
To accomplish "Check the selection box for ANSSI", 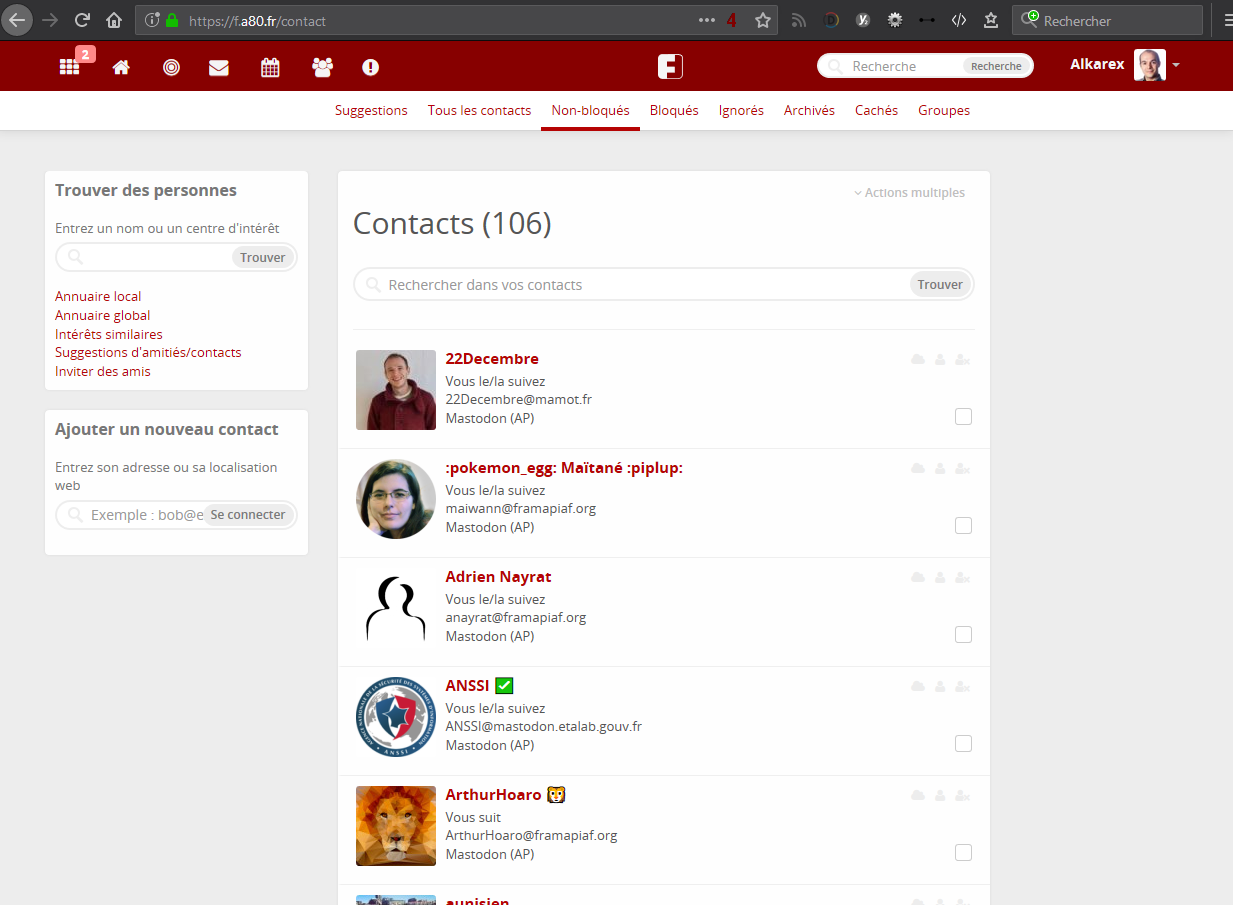I will pyautogui.click(x=963, y=743).
